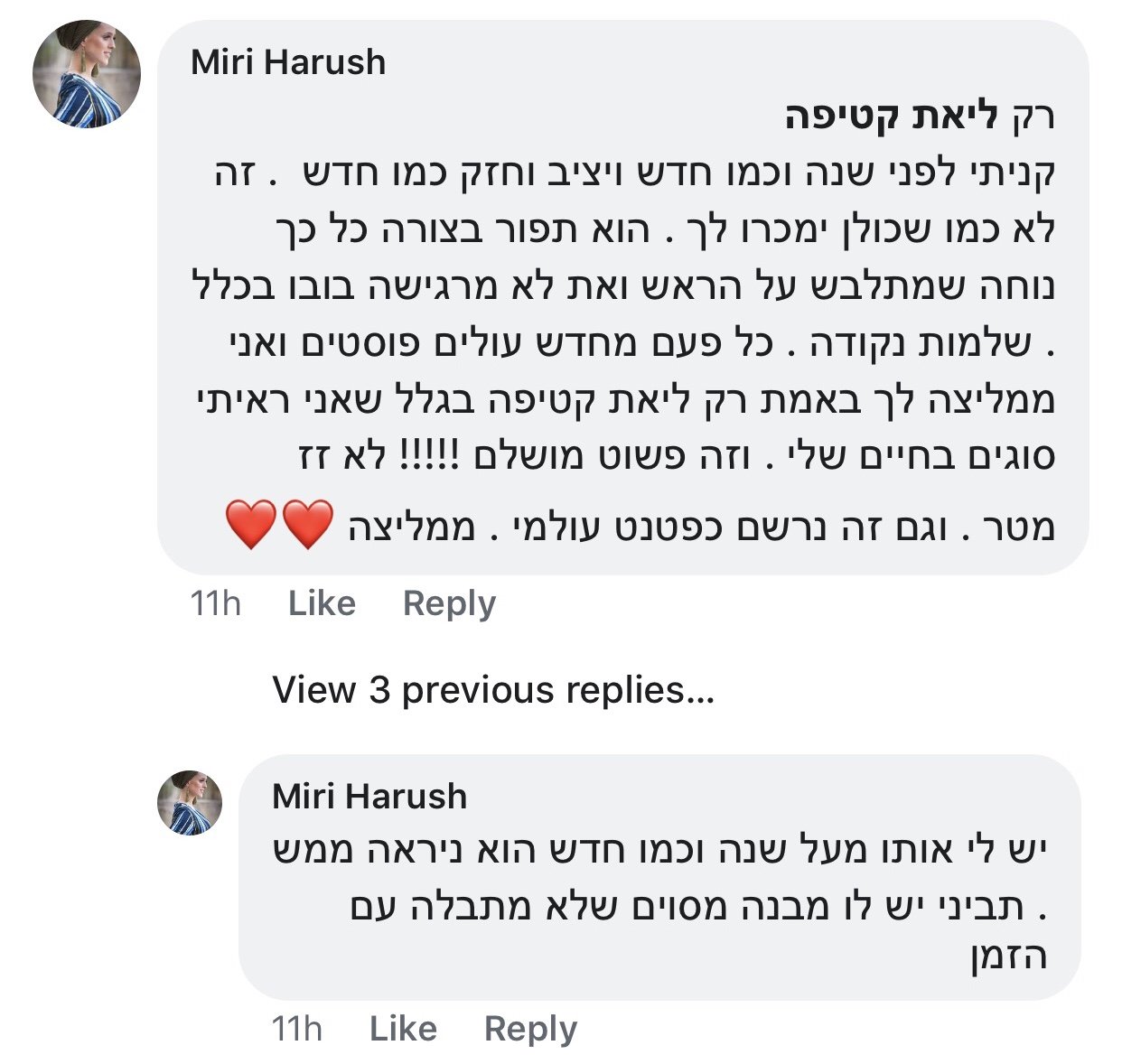Screen dimensions: 1122x1064
Task: Open the small avatar on the nested reply
Action: click(x=190, y=803)
